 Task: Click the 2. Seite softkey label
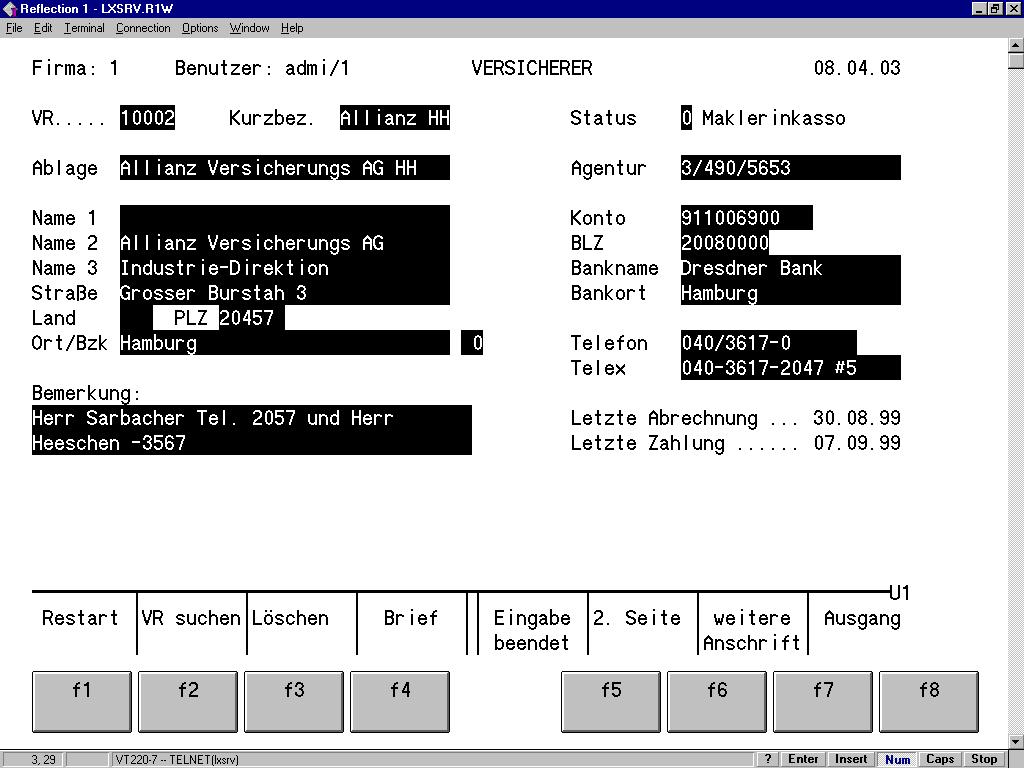[637, 618]
